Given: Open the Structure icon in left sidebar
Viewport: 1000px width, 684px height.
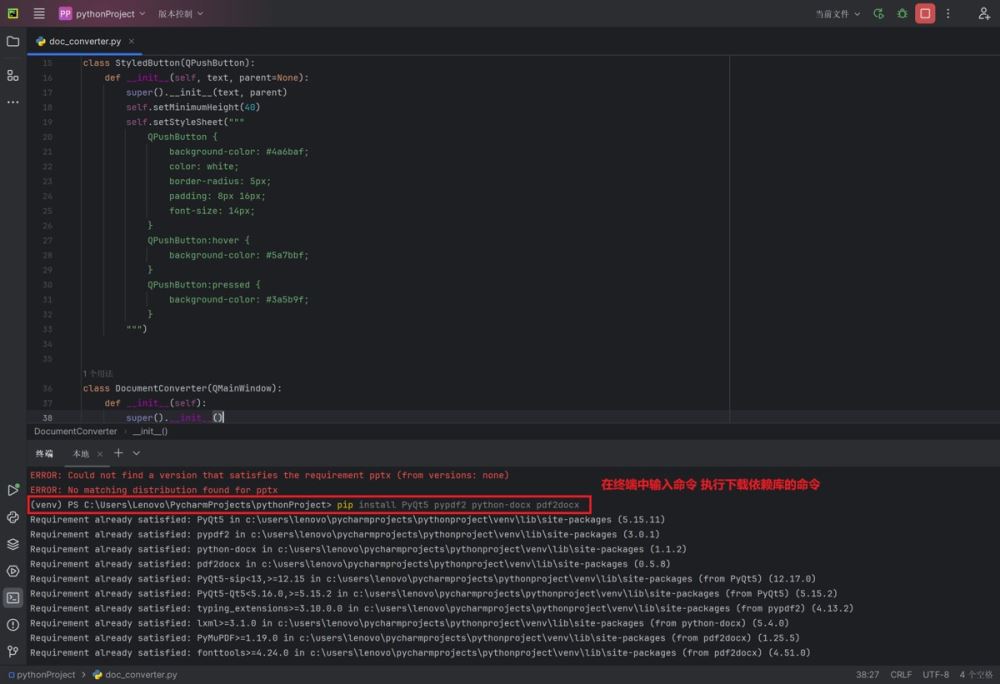Looking at the screenshot, I should [12, 76].
